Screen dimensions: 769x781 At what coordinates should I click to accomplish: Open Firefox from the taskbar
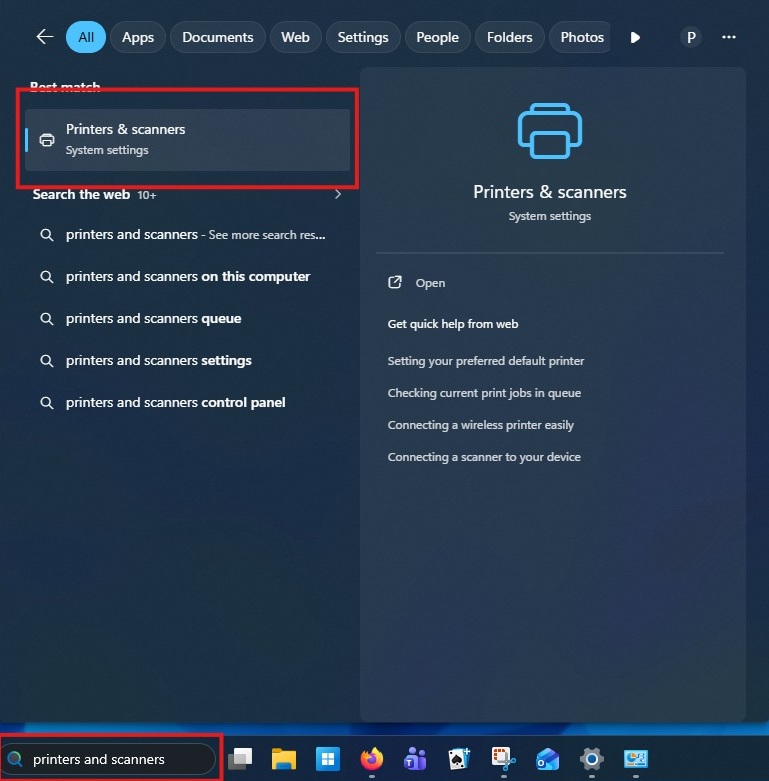click(x=372, y=759)
